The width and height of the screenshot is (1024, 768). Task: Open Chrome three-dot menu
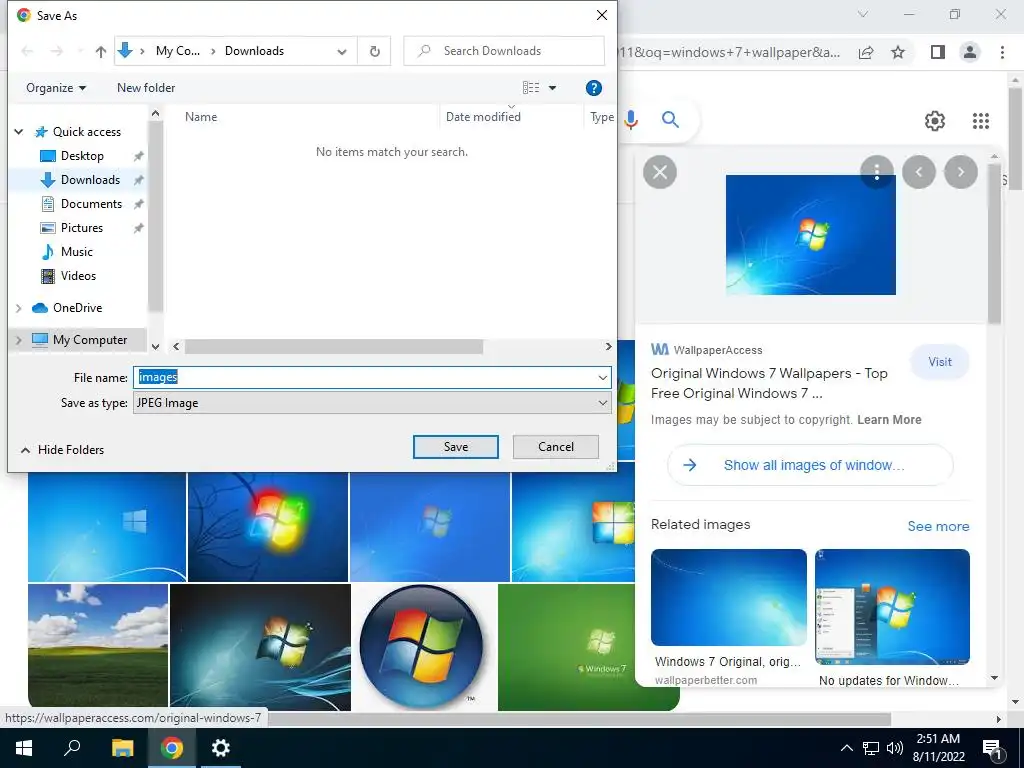[x=1002, y=52]
